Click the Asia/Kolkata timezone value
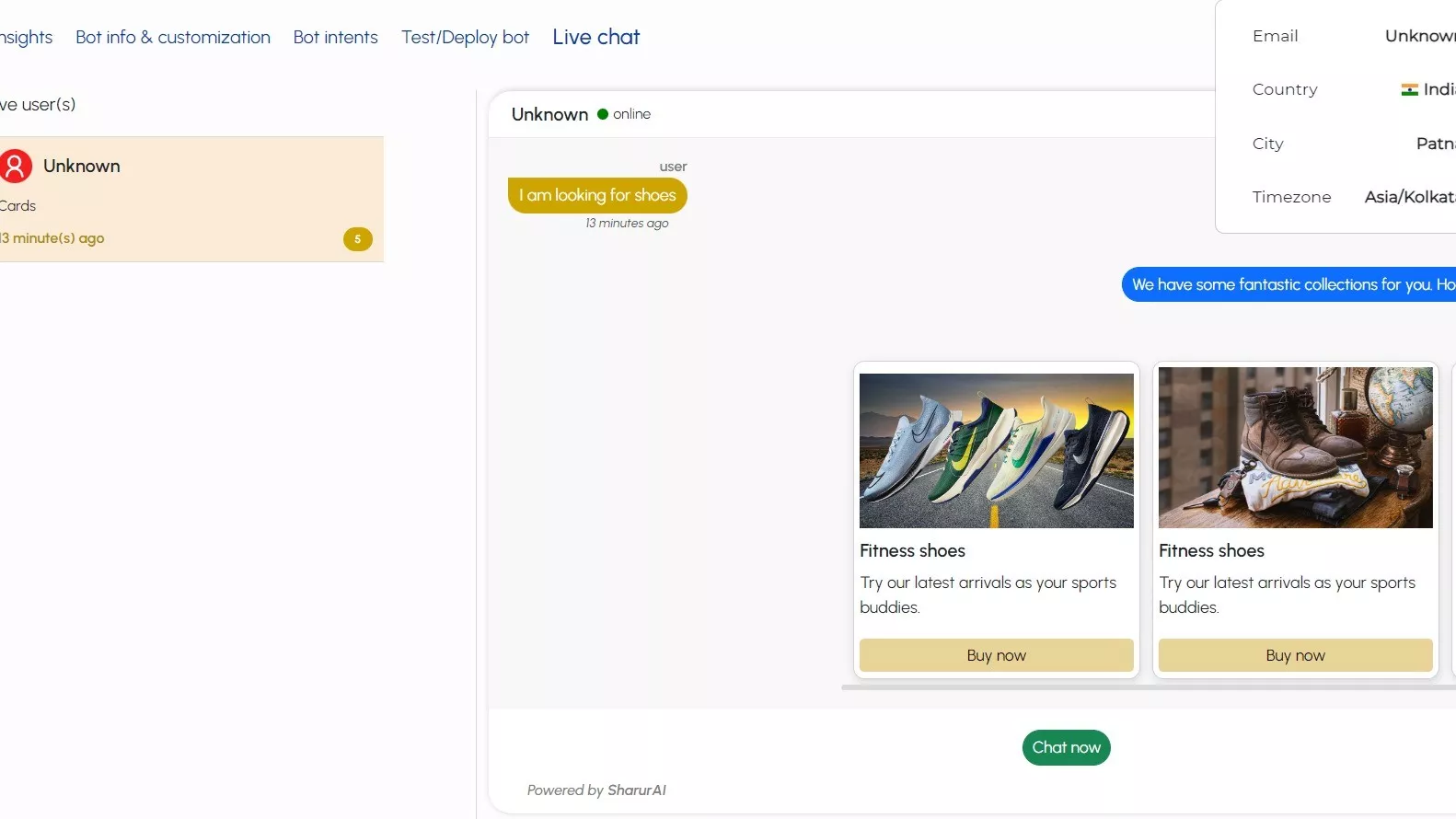 (1409, 197)
